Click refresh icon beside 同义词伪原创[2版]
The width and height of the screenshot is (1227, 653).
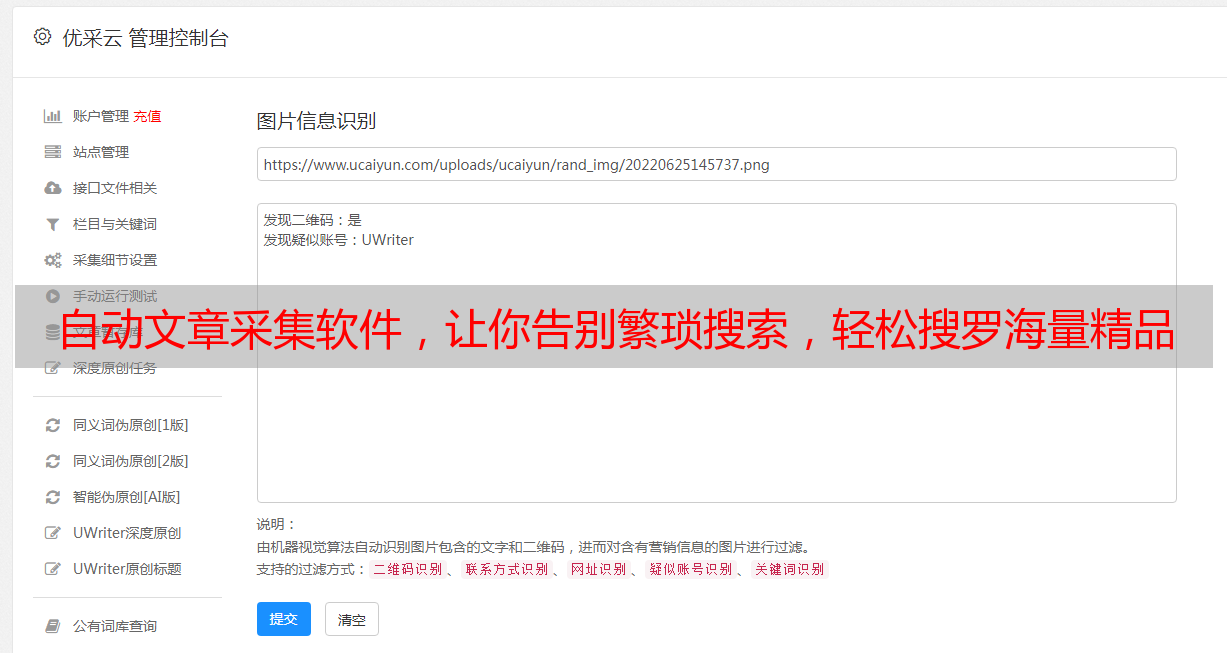point(53,461)
